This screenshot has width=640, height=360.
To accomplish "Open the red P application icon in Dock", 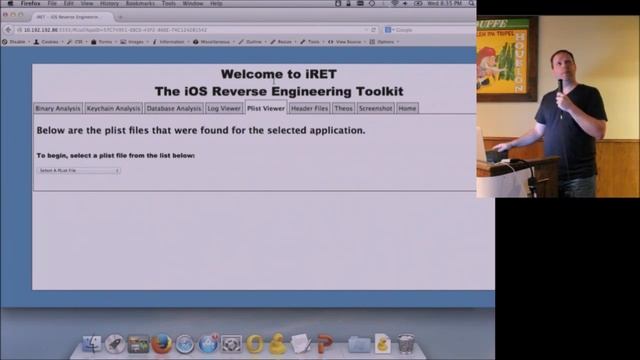I will click(x=324, y=344).
